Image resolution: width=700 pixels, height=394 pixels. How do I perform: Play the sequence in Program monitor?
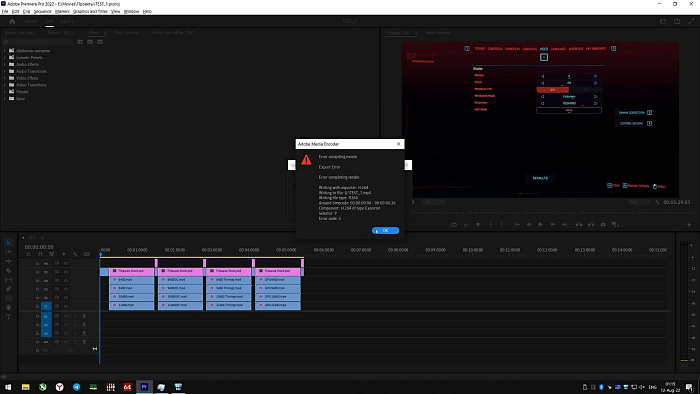[540, 224]
